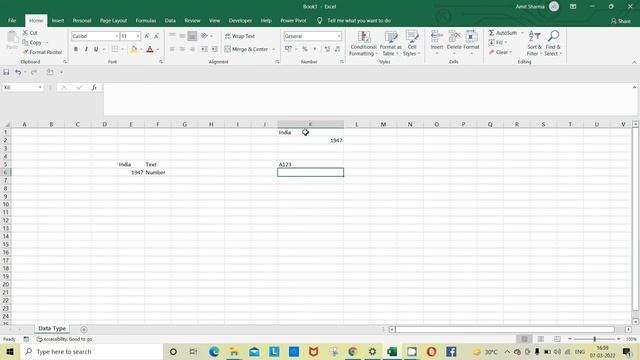Select the Data Type sheet tab
Image resolution: width=640 pixels, height=360 pixels.
tap(52, 328)
